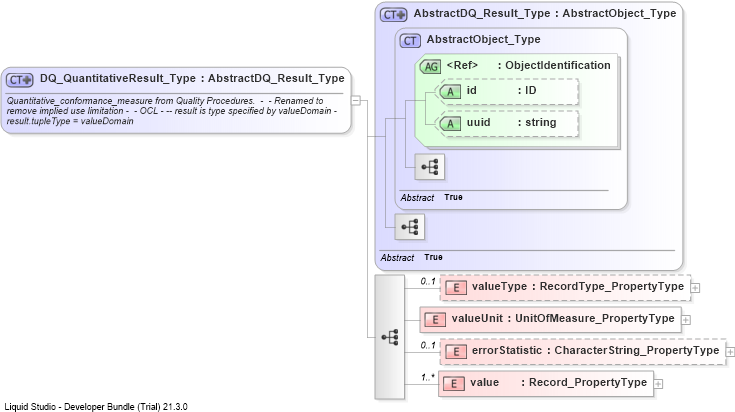
Task: Click the CT icon of DQ_QuantitativeResult_Type
Action: coord(20,80)
